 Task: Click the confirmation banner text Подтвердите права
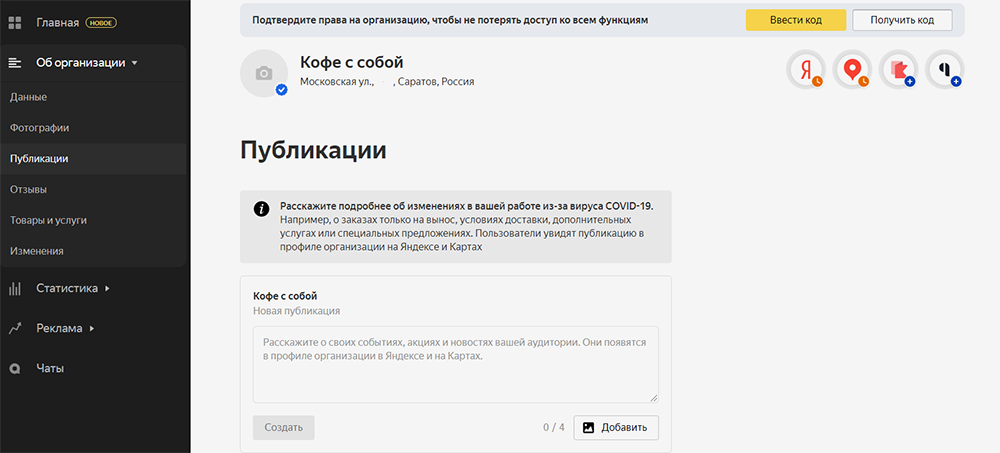point(450,20)
